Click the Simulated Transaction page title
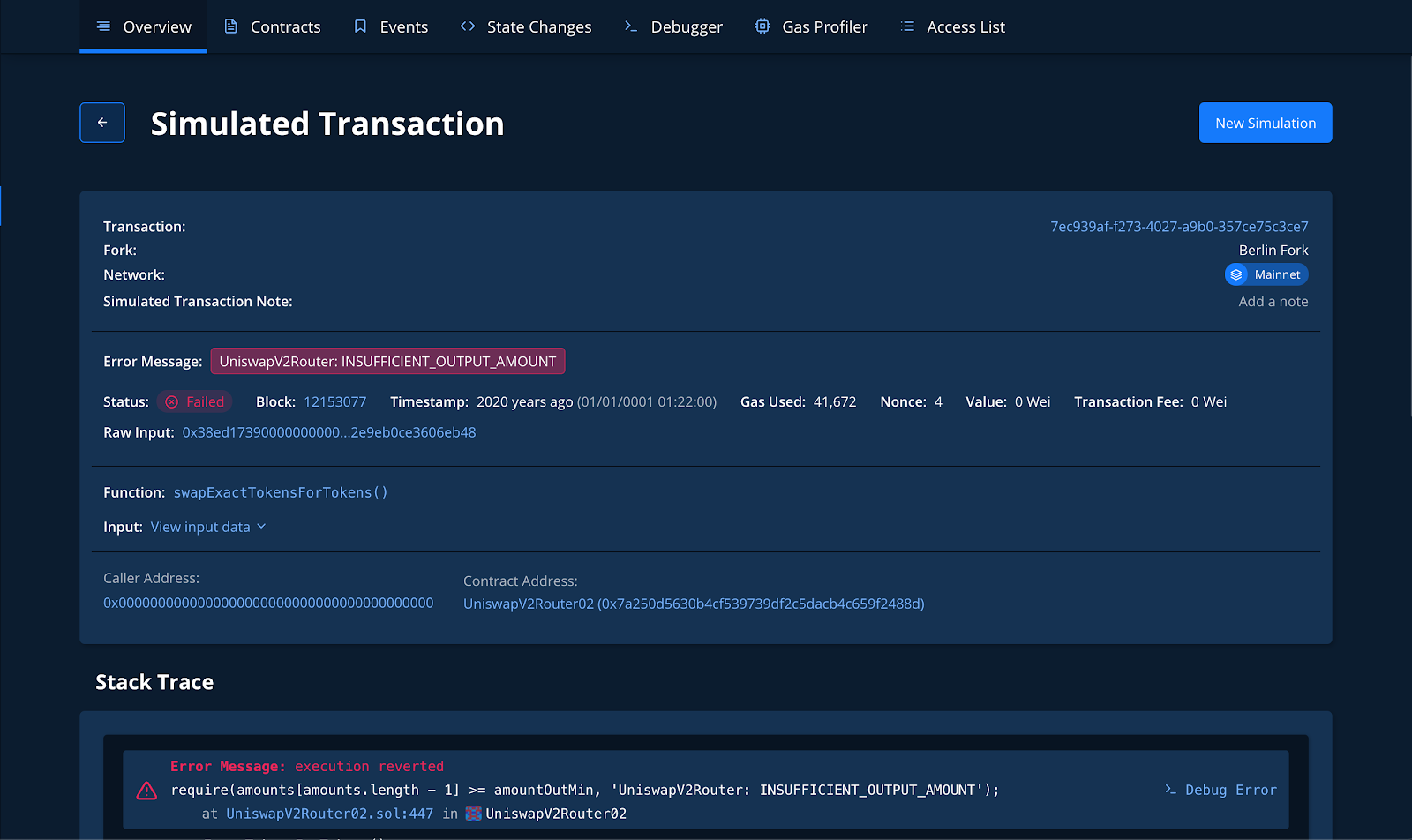 coord(327,124)
